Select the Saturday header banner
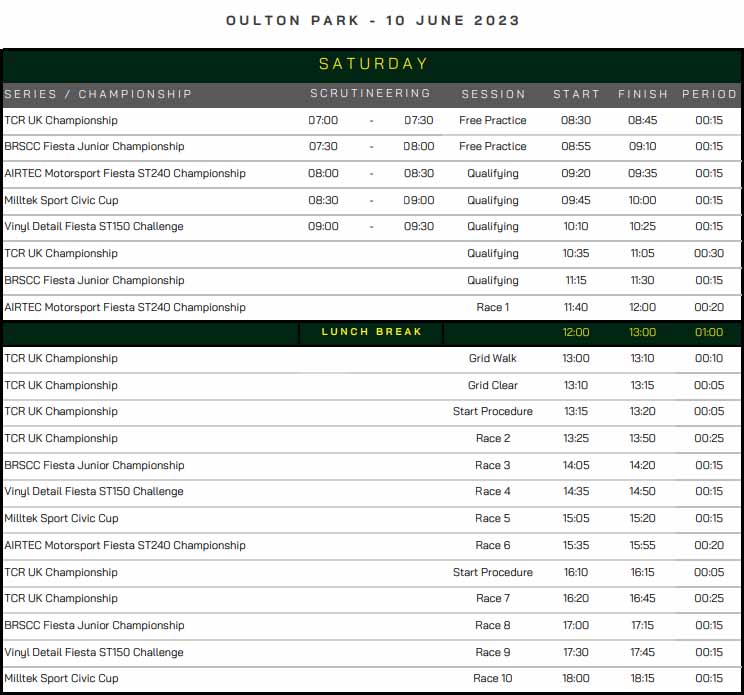This screenshot has height=695, width=744. 372,64
